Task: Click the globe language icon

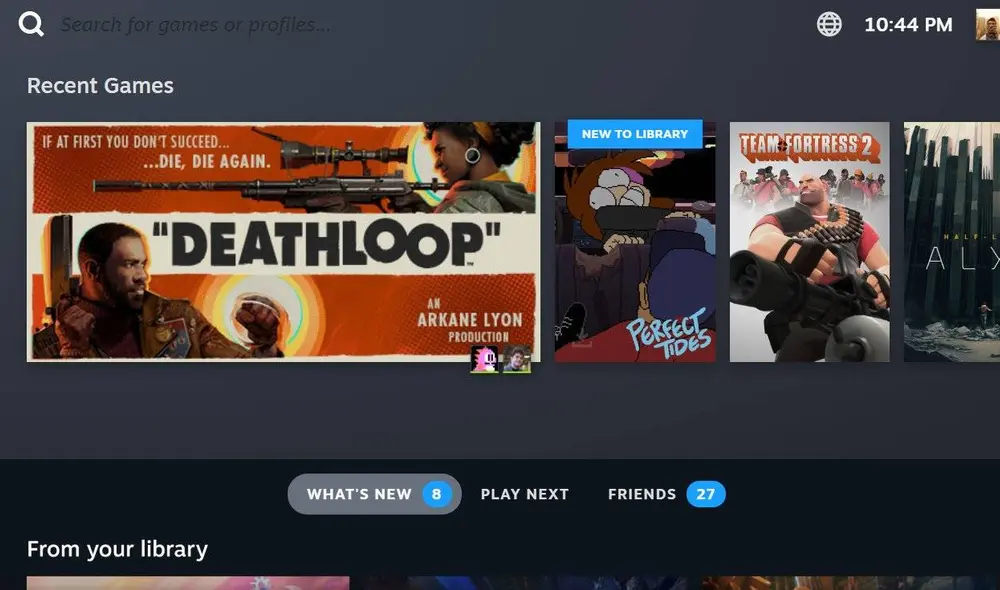Action: click(x=828, y=23)
